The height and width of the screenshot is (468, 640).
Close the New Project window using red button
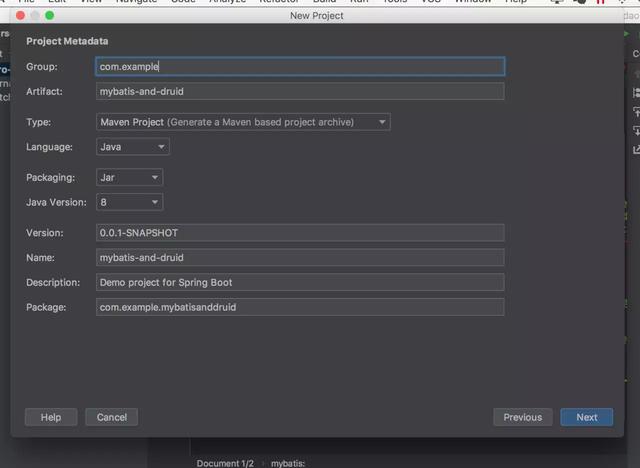[x=20, y=16]
